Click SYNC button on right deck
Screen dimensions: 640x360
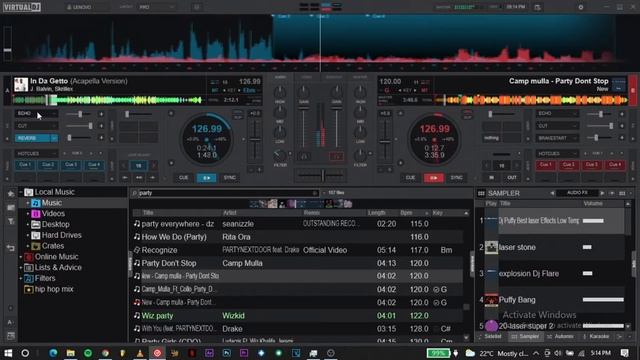coord(456,178)
